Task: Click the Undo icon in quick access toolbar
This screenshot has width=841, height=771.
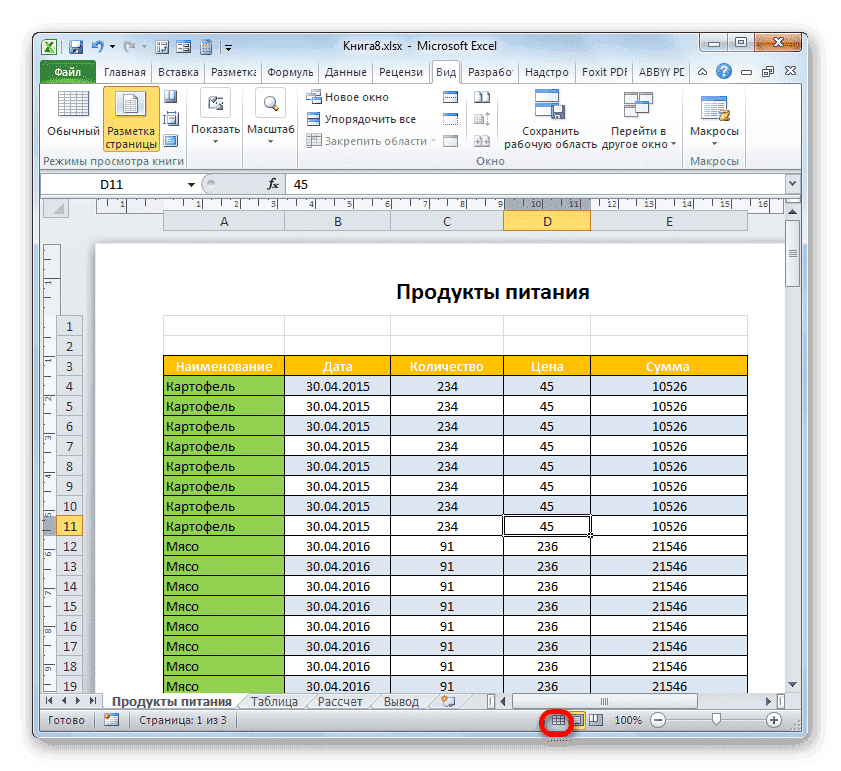Action: click(x=97, y=46)
